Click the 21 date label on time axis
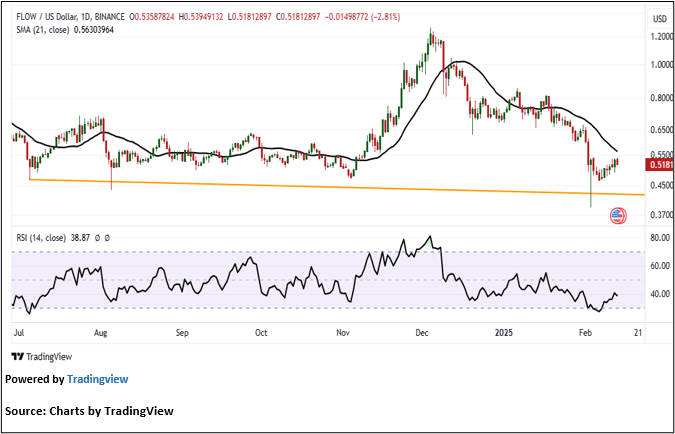 click(638, 333)
